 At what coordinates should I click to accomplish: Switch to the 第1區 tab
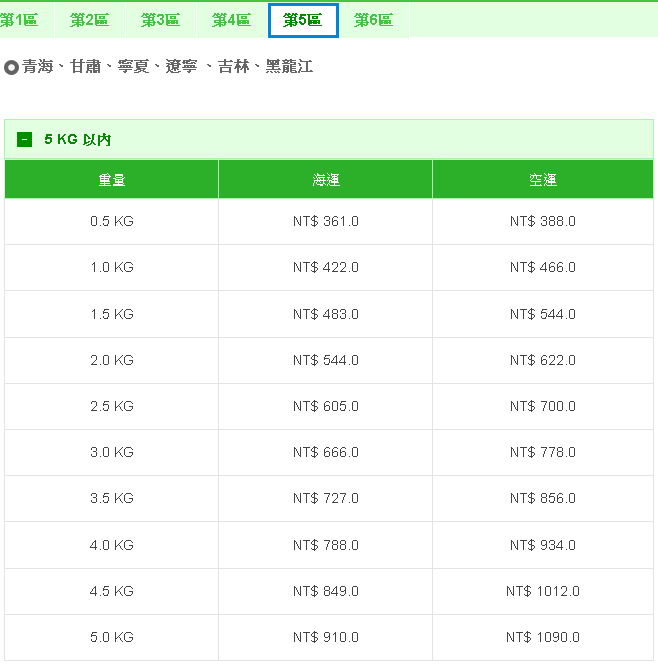[x=19, y=20]
